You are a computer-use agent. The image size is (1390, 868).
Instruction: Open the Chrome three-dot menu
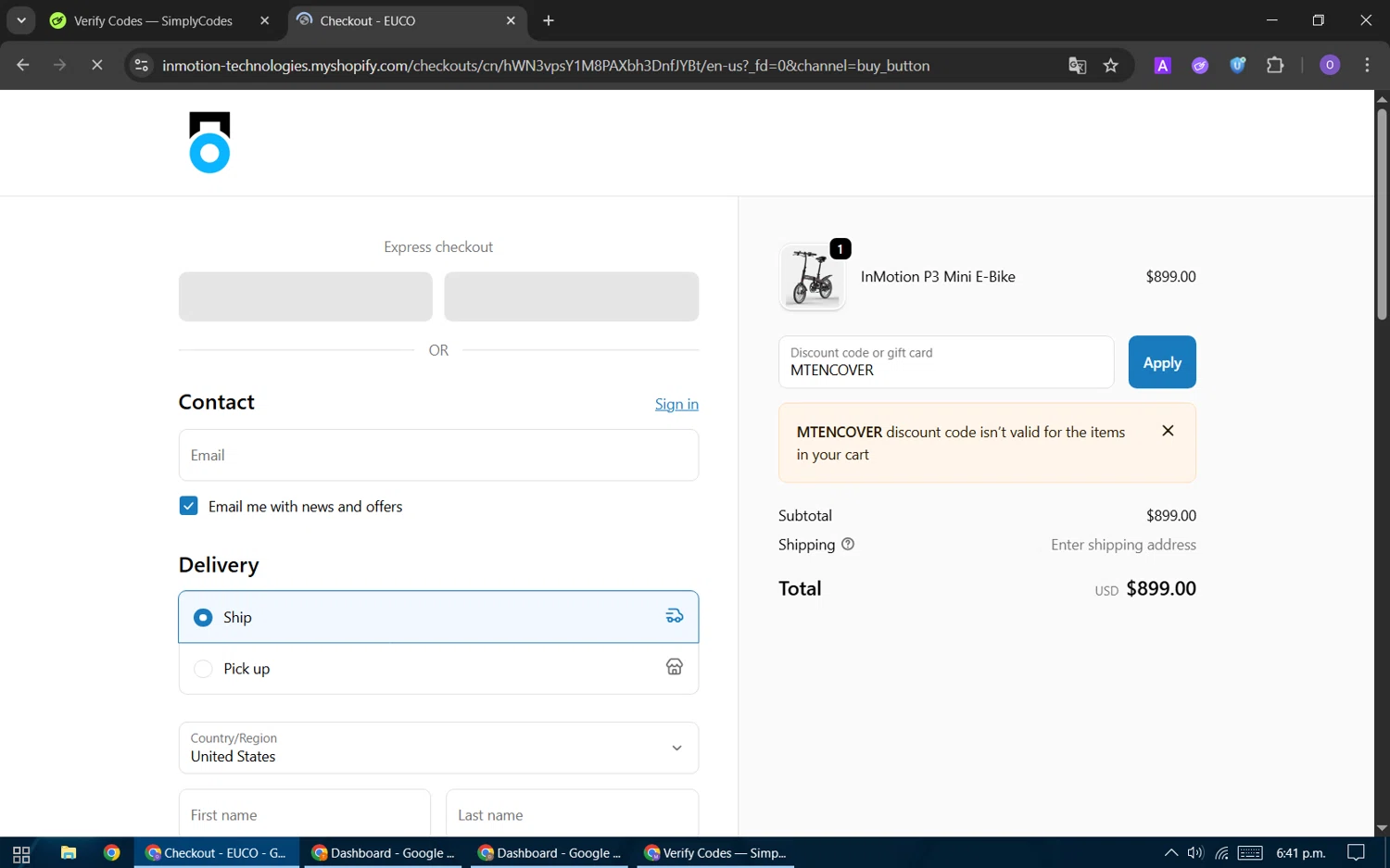[x=1367, y=65]
